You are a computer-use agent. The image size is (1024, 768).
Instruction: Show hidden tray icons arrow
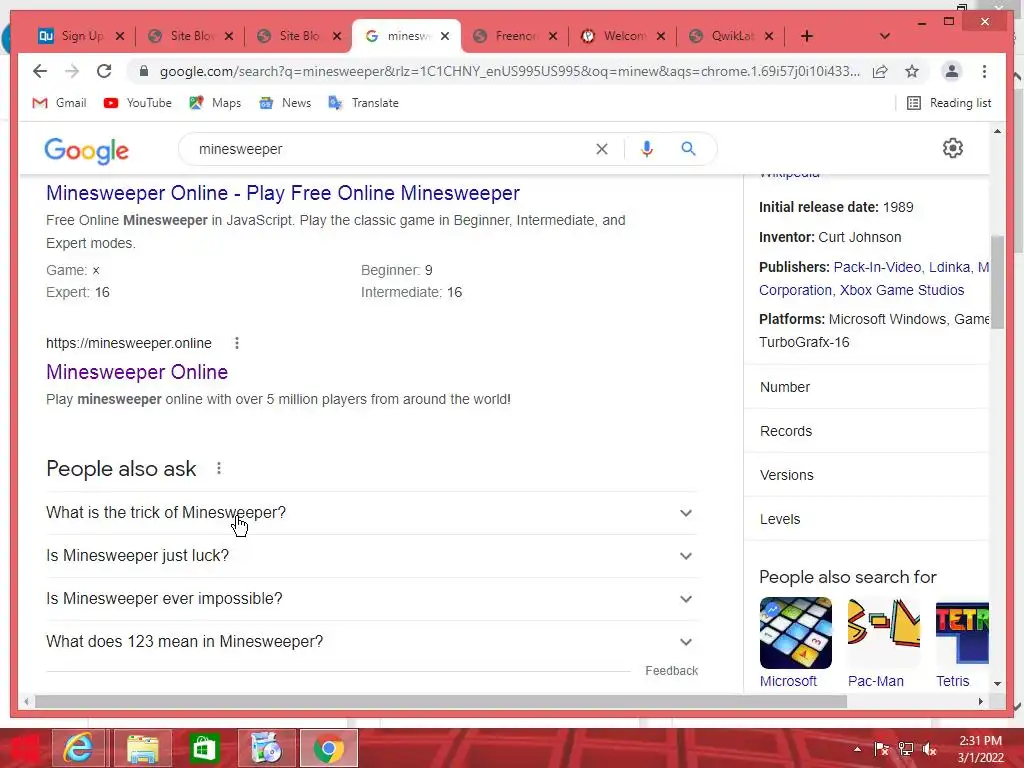tap(857, 749)
